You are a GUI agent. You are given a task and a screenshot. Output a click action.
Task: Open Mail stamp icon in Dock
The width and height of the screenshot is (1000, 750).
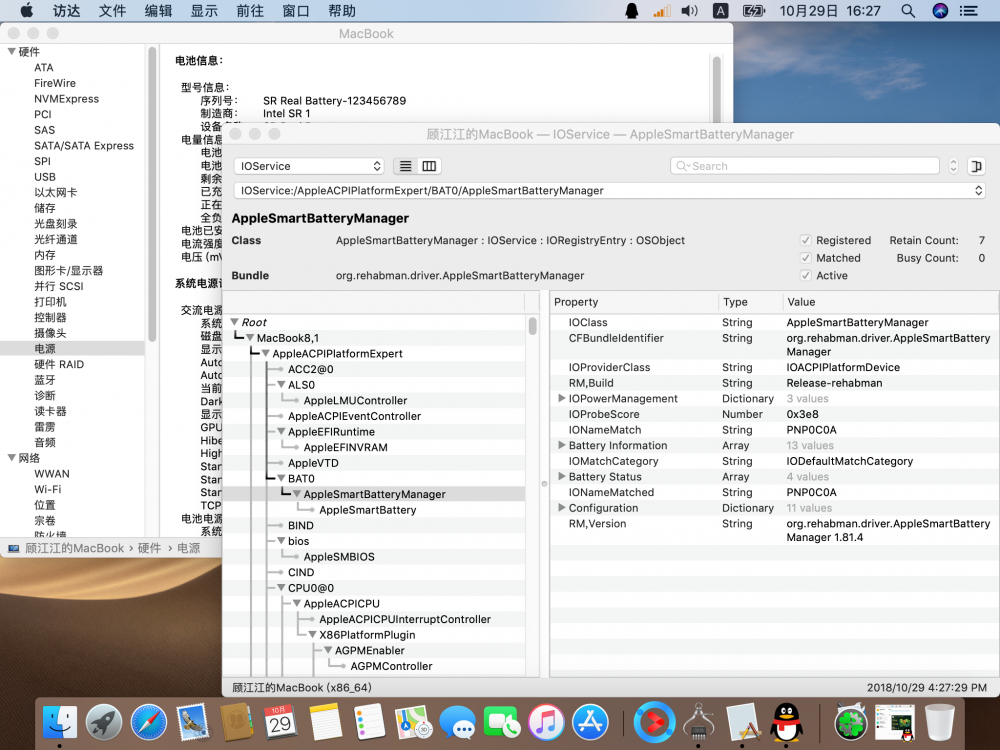point(193,722)
